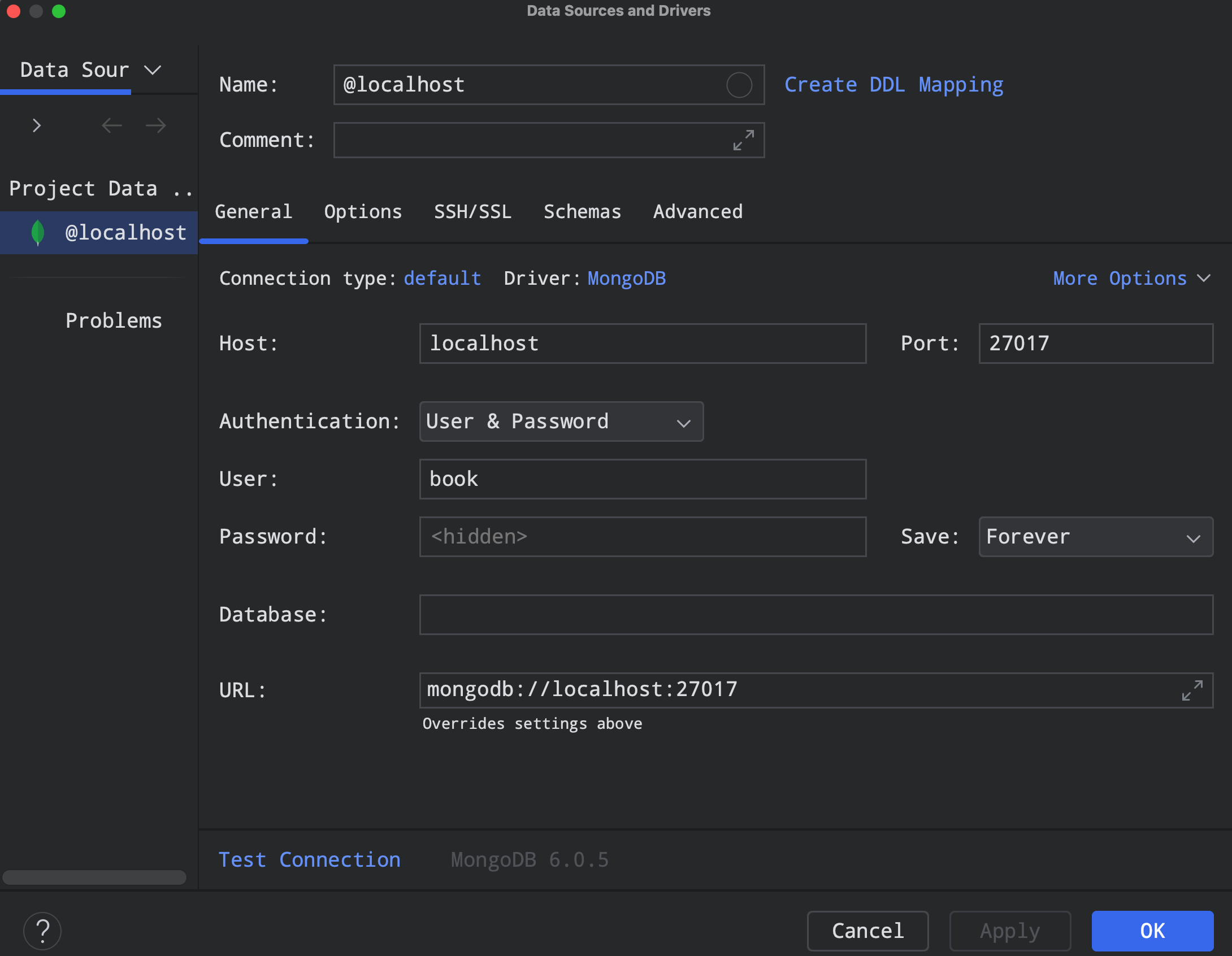The height and width of the screenshot is (956, 1232).
Task: Click the back arrow in sidebar toolbar
Action: 112,125
